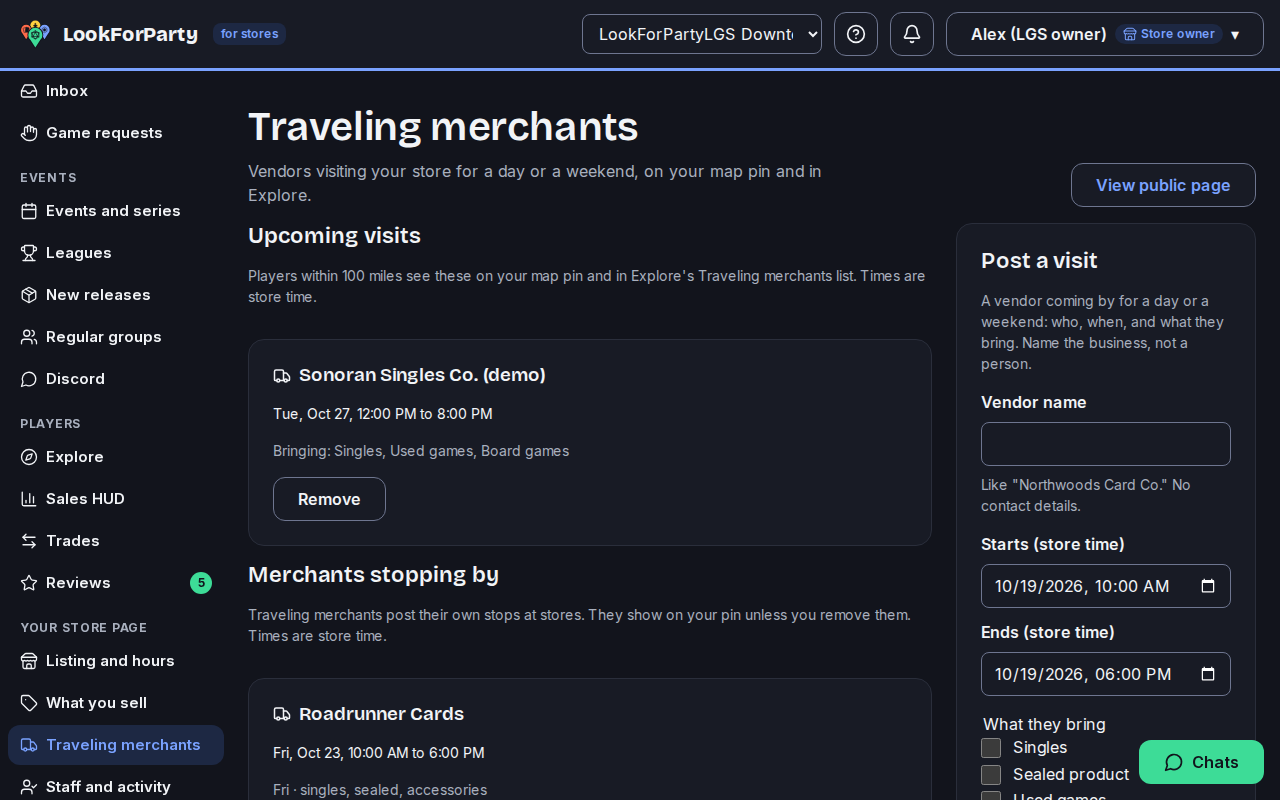Screen dimensions: 1280x800
Task: Click the New releases box icon
Action: [x=29, y=295]
